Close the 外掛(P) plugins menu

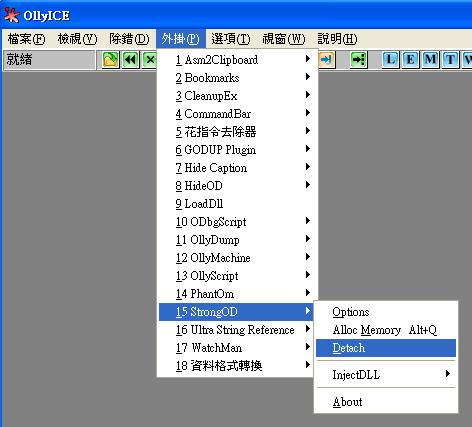point(180,39)
